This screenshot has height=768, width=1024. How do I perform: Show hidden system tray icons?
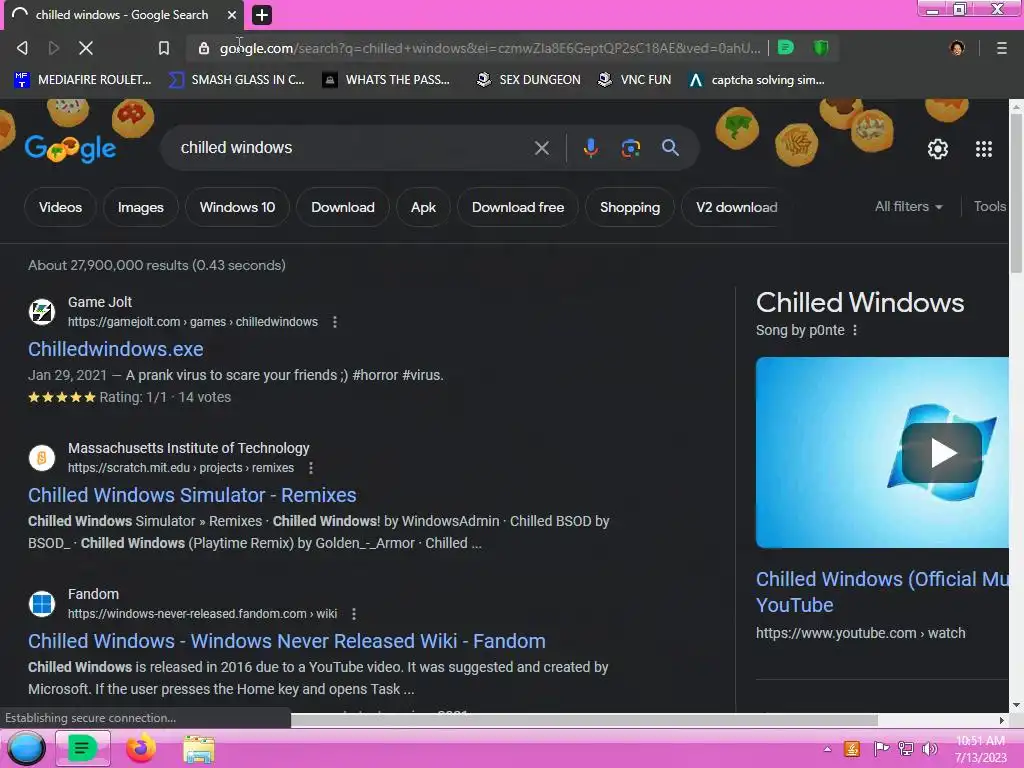click(x=827, y=749)
